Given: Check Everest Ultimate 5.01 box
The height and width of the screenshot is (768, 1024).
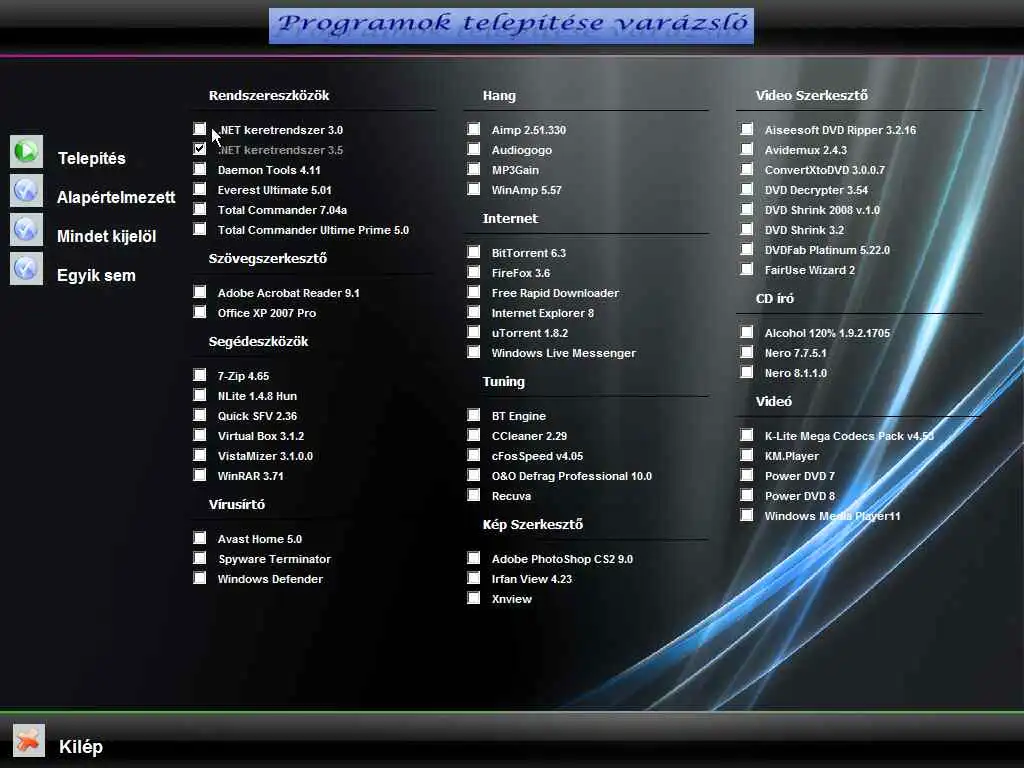Looking at the screenshot, I should [200, 189].
